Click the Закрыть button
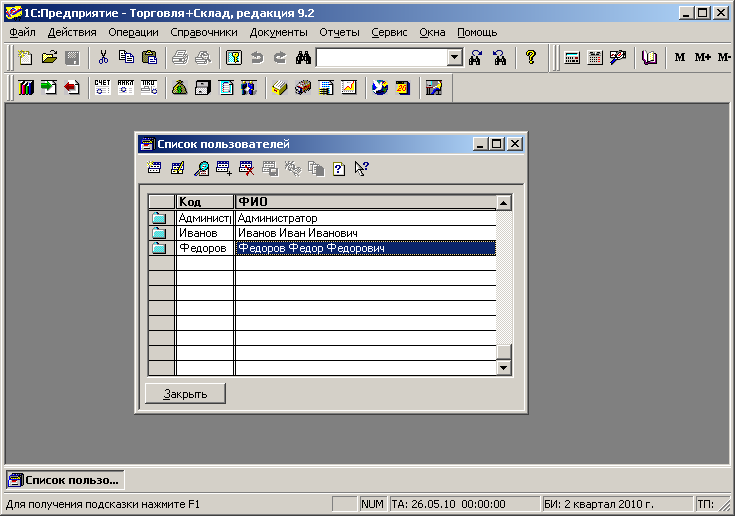 coord(185,394)
